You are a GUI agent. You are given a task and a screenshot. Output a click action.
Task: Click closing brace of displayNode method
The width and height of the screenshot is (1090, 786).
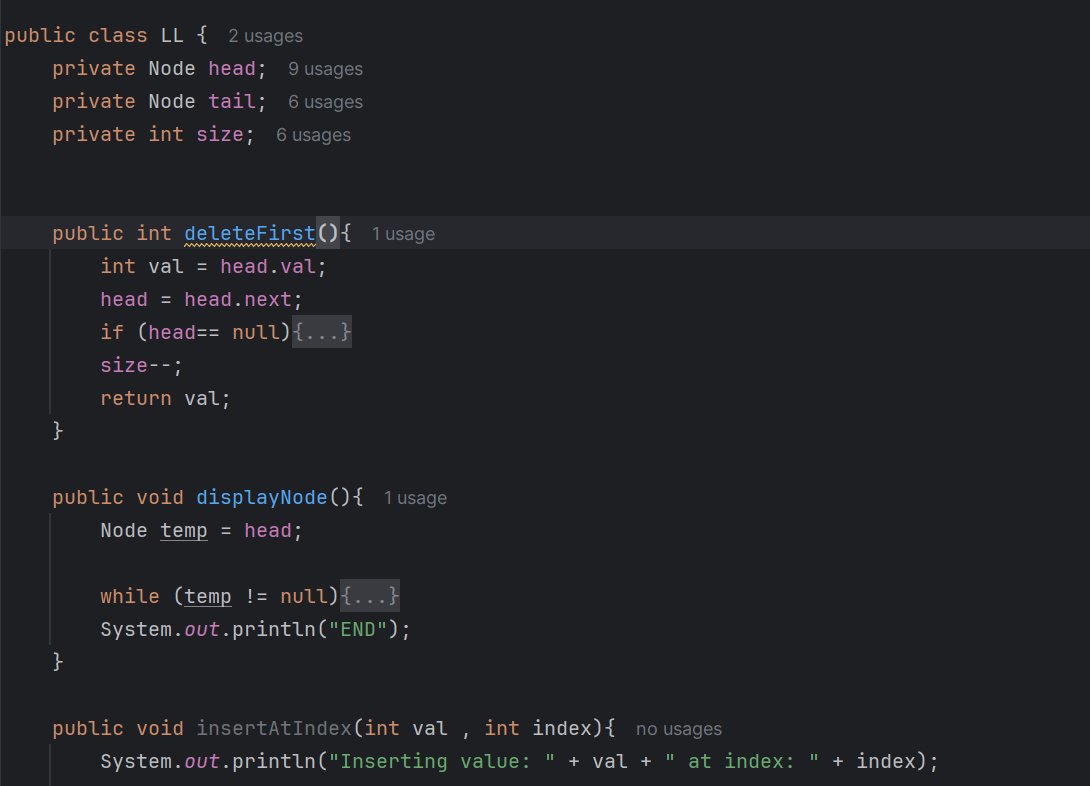[58, 662]
